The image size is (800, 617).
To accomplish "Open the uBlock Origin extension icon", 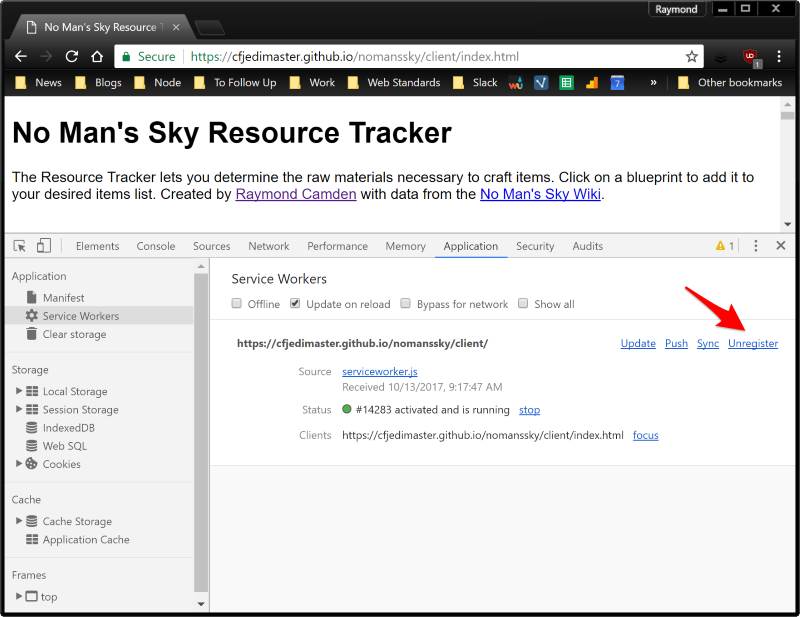I will coord(751,57).
